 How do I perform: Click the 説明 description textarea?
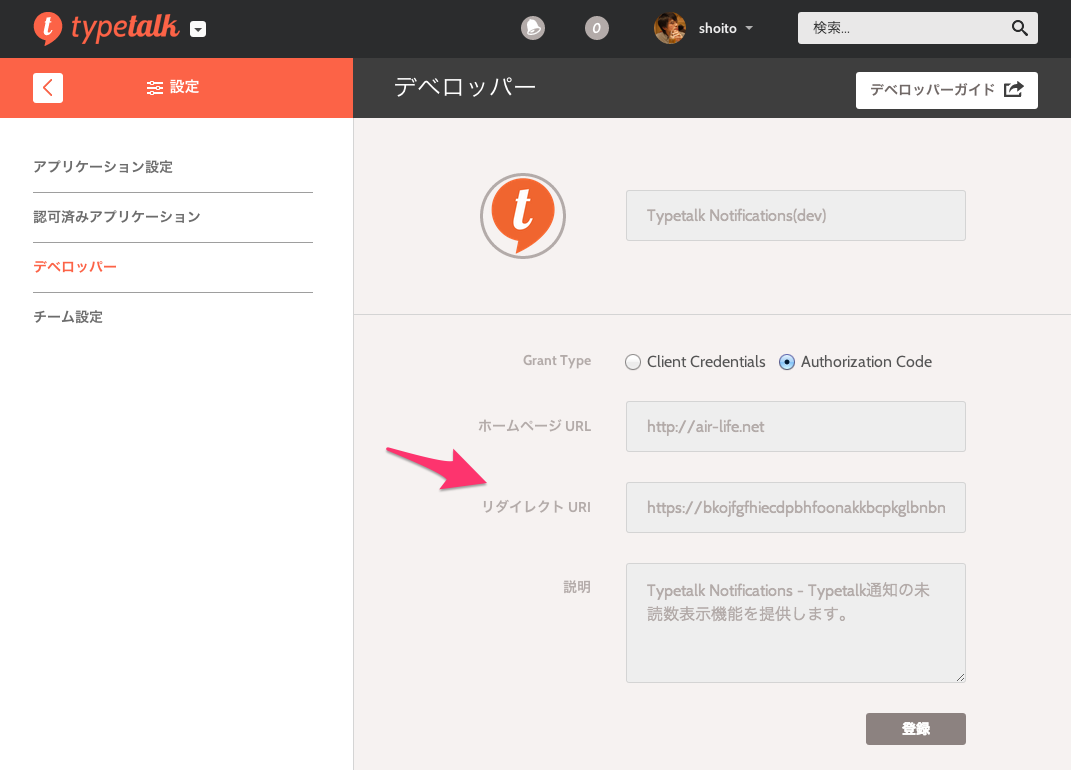click(x=796, y=623)
